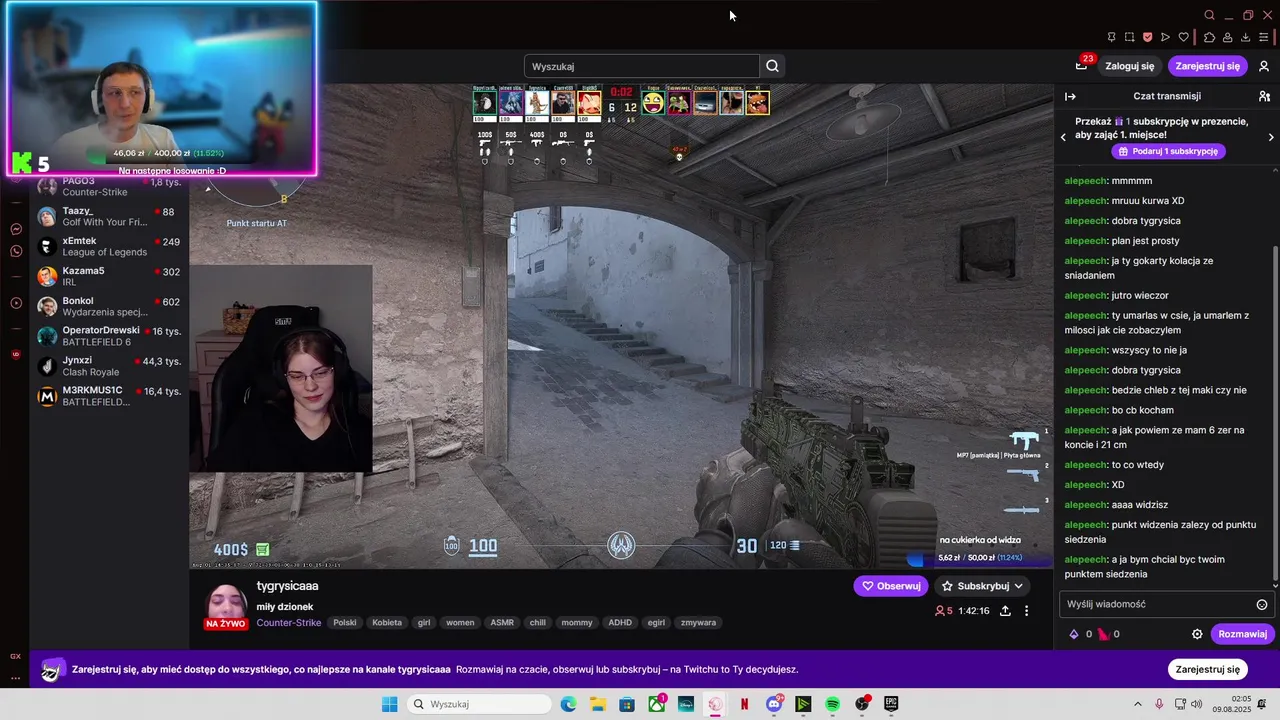Click the tygrysicaaa live avatar
This screenshot has height=720, width=1280.
coord(227,606)
